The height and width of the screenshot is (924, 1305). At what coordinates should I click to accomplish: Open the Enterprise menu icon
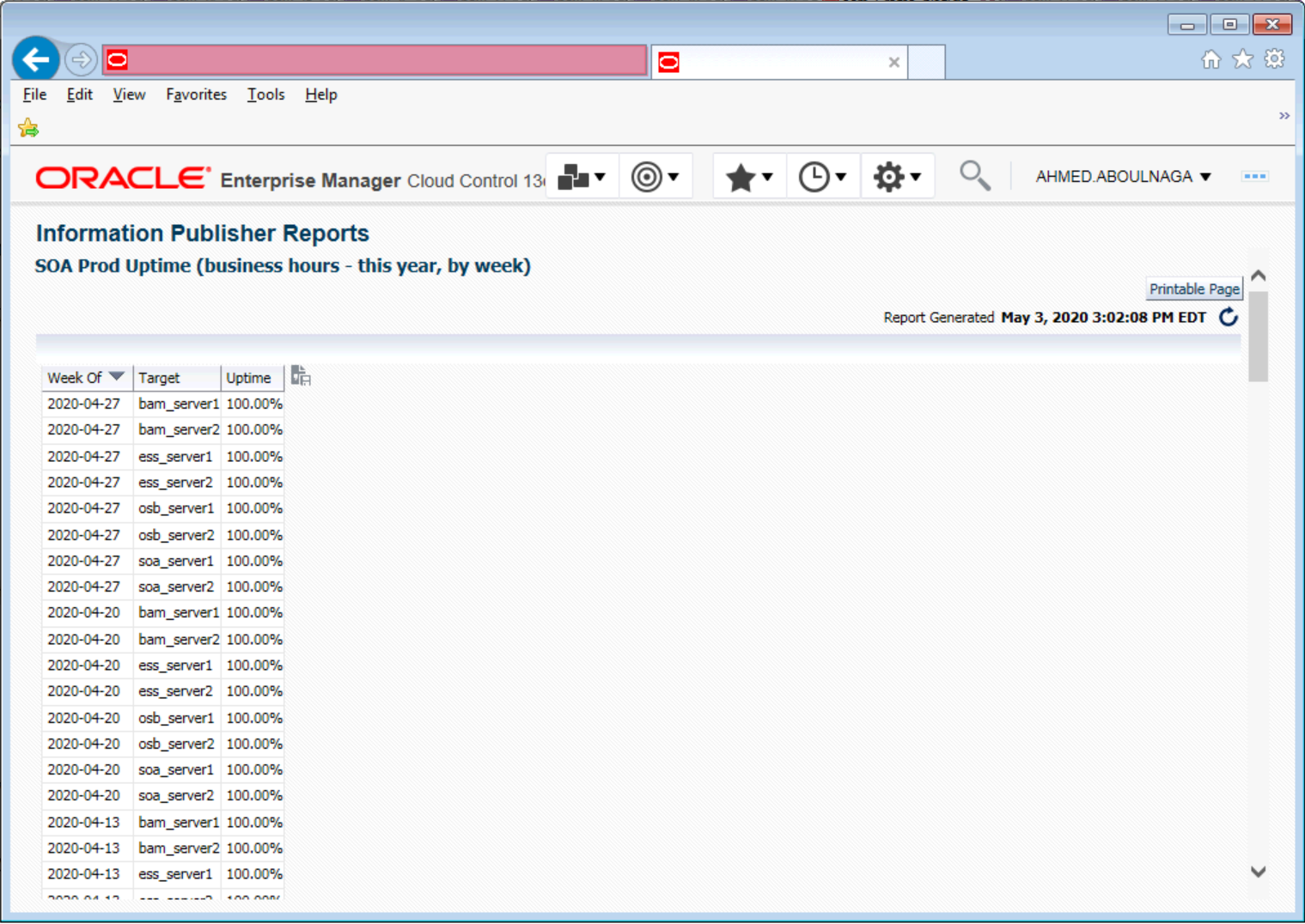pyautogui.click(x=582, y=177)
